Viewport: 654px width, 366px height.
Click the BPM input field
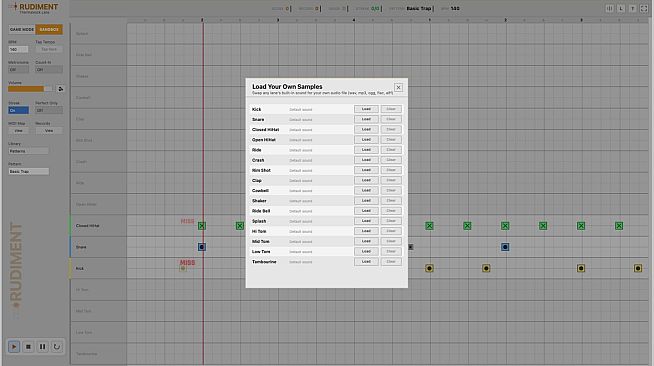[18, 49]
